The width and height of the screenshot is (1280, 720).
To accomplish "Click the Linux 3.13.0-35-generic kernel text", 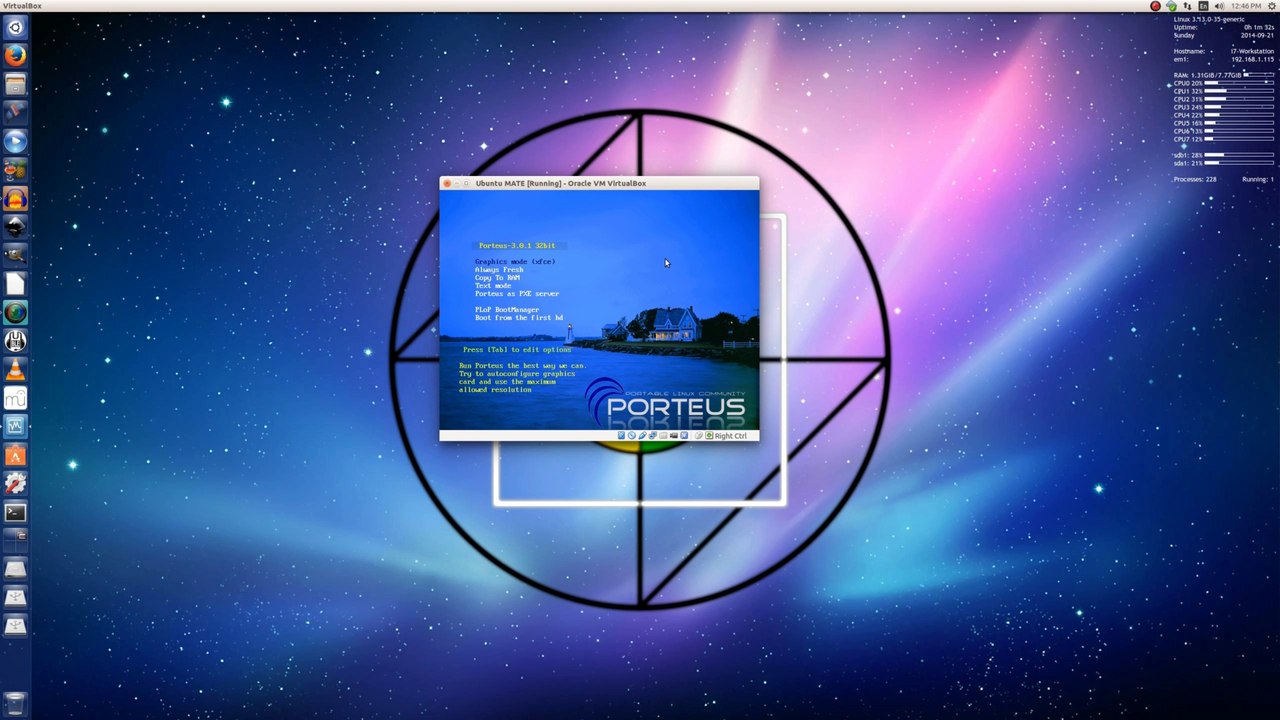I will click(1209, 19).
